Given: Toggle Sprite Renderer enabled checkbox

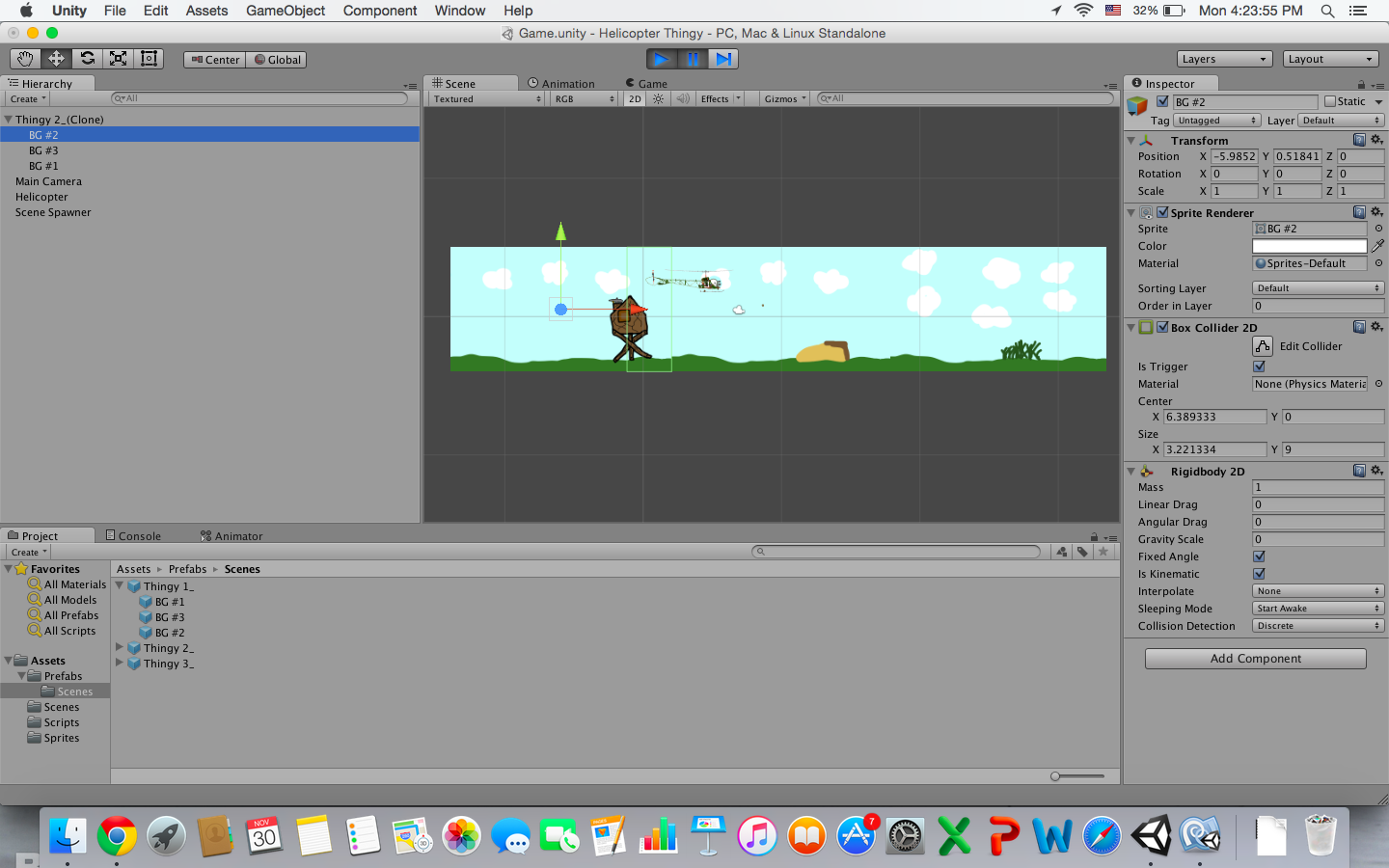Looking at the screenshot, I should tap(1162, 212).
